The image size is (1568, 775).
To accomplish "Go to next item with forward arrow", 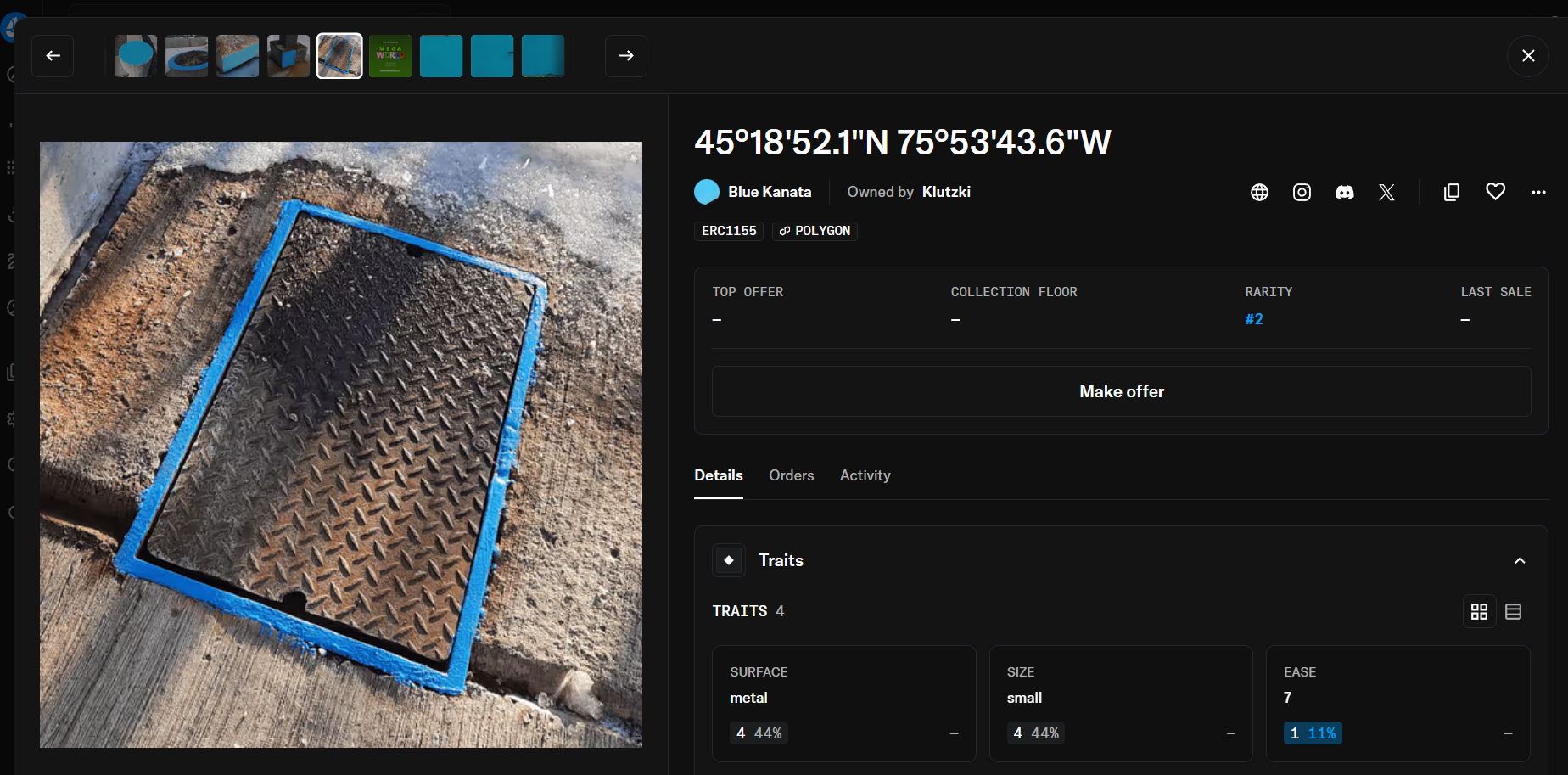I will (x=626, y=56).
